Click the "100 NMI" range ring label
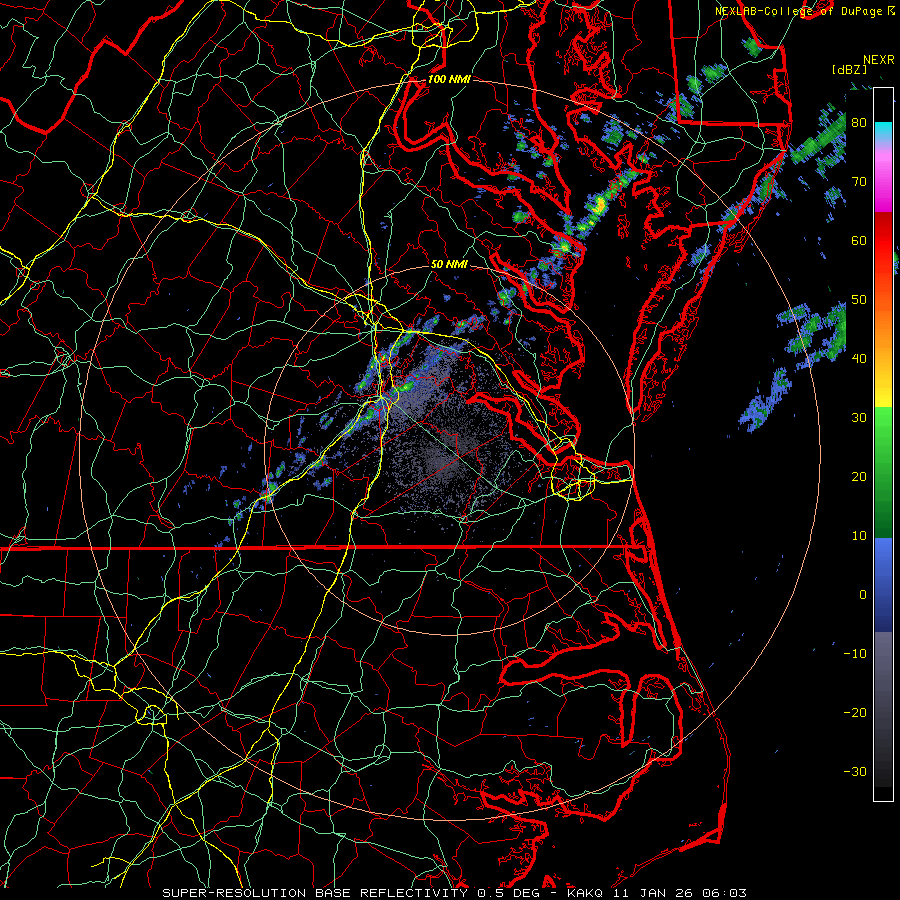The width and height of the screenshot is (900, 900). 449,79
